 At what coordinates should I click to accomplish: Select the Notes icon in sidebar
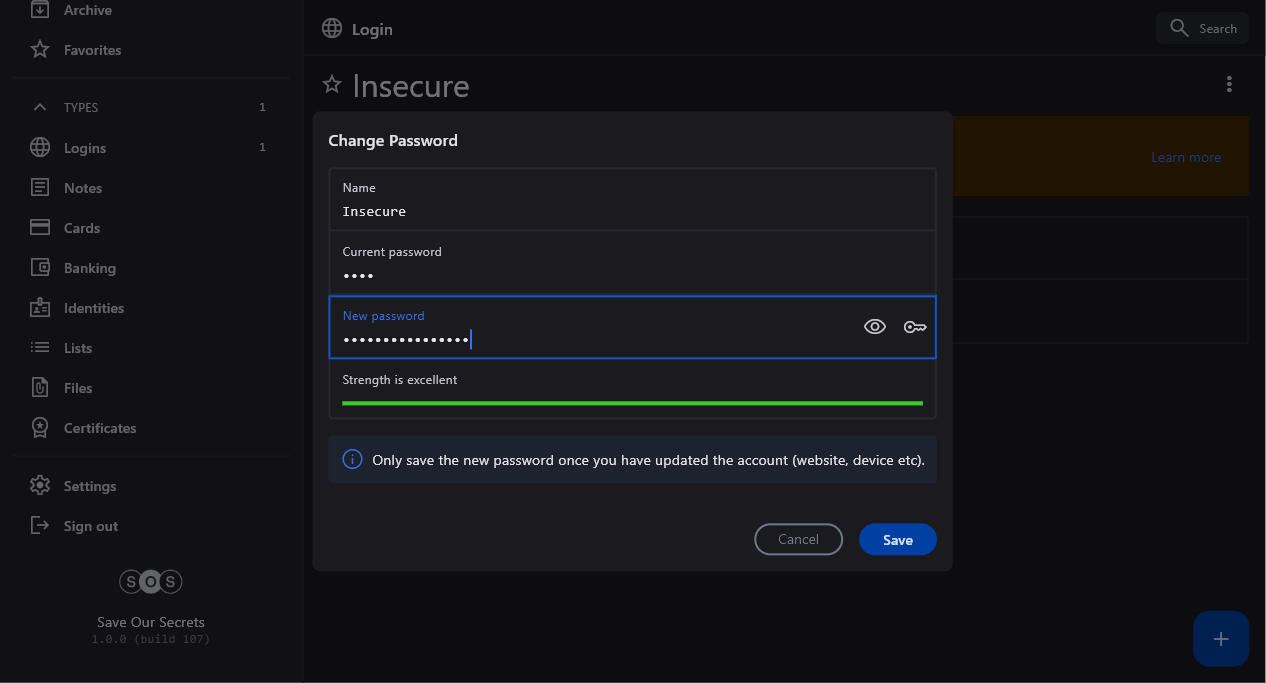(40, 188)
